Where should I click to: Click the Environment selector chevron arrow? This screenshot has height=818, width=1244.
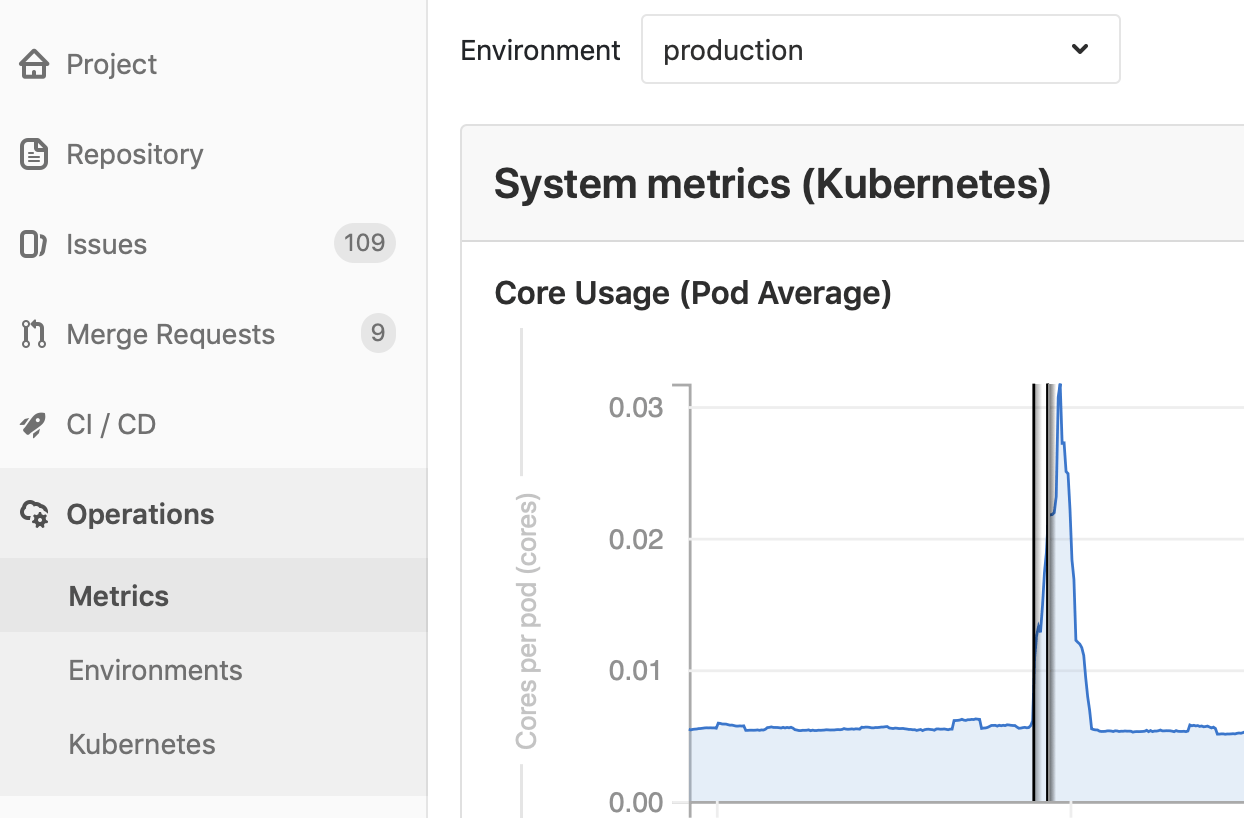pos(1078,49)
